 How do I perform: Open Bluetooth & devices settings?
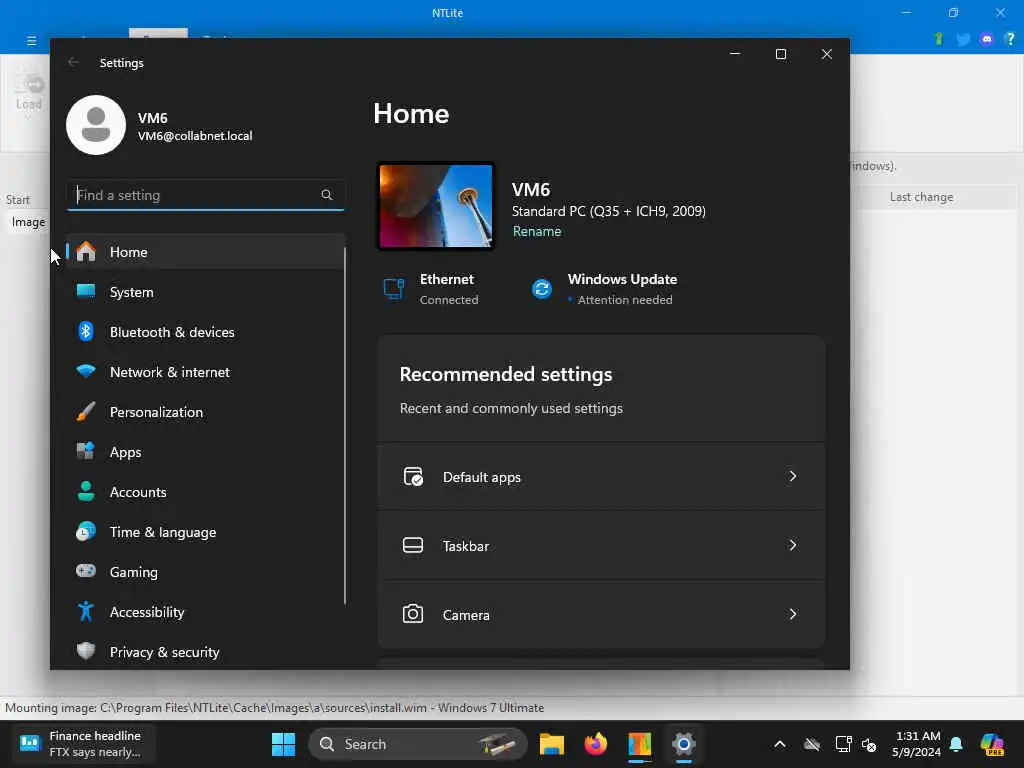[205, 332]
